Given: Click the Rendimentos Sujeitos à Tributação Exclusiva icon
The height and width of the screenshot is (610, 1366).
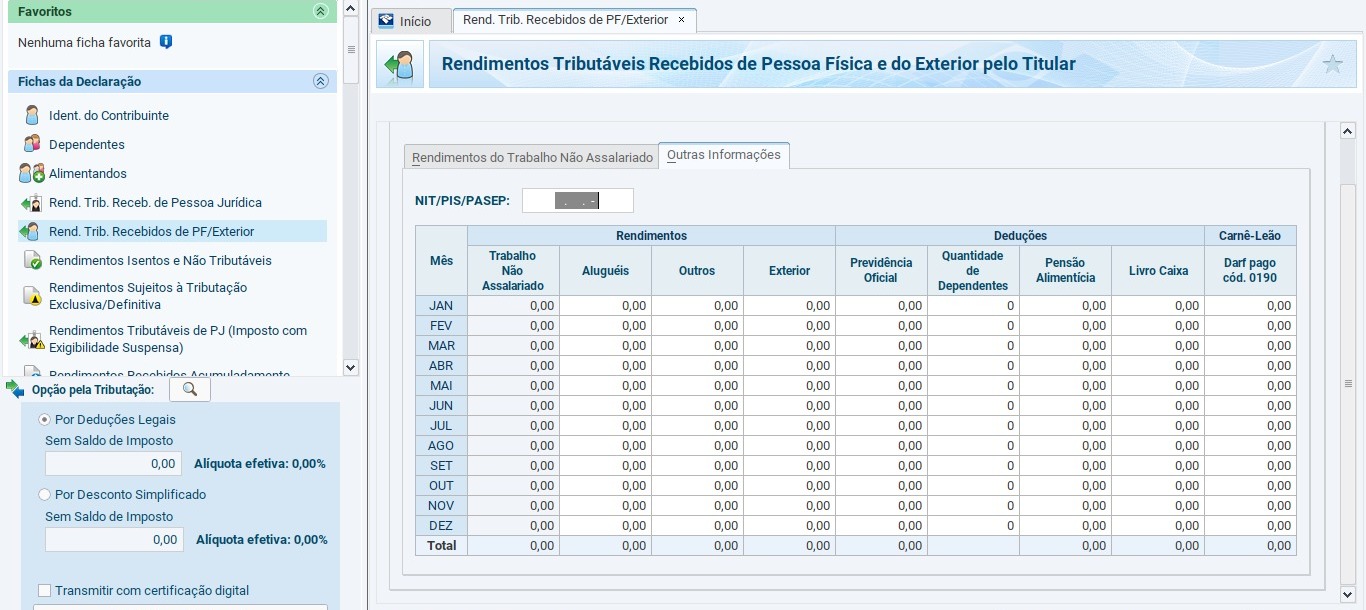Looking at the screenshot, I should (32, 295).
